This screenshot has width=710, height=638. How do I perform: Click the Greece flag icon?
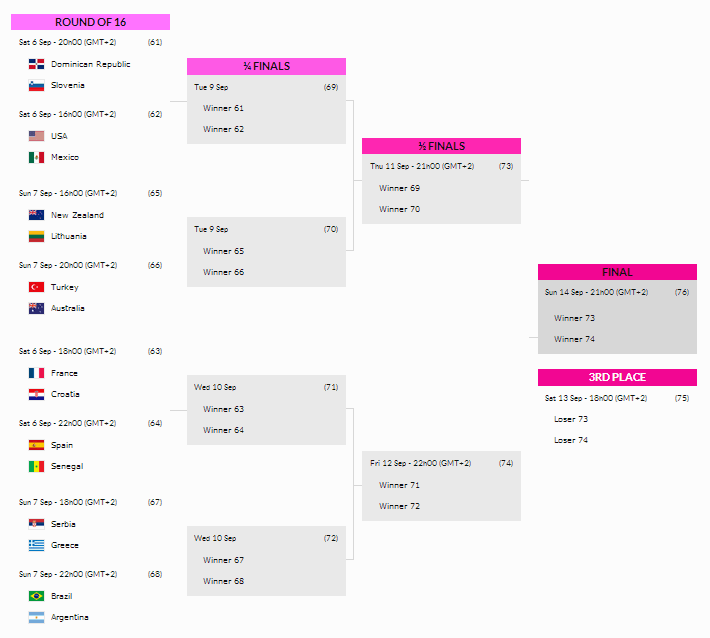(x=36, y=545)
